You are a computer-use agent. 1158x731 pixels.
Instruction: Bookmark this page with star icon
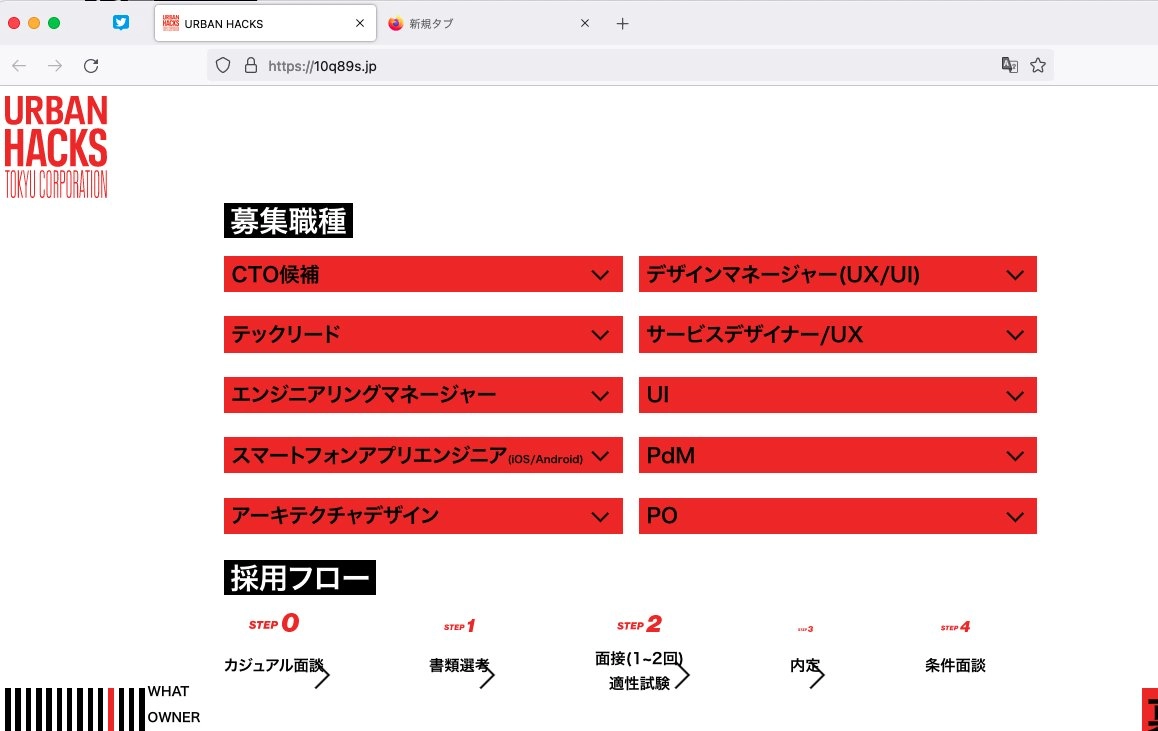click(x=1038, y=66)
